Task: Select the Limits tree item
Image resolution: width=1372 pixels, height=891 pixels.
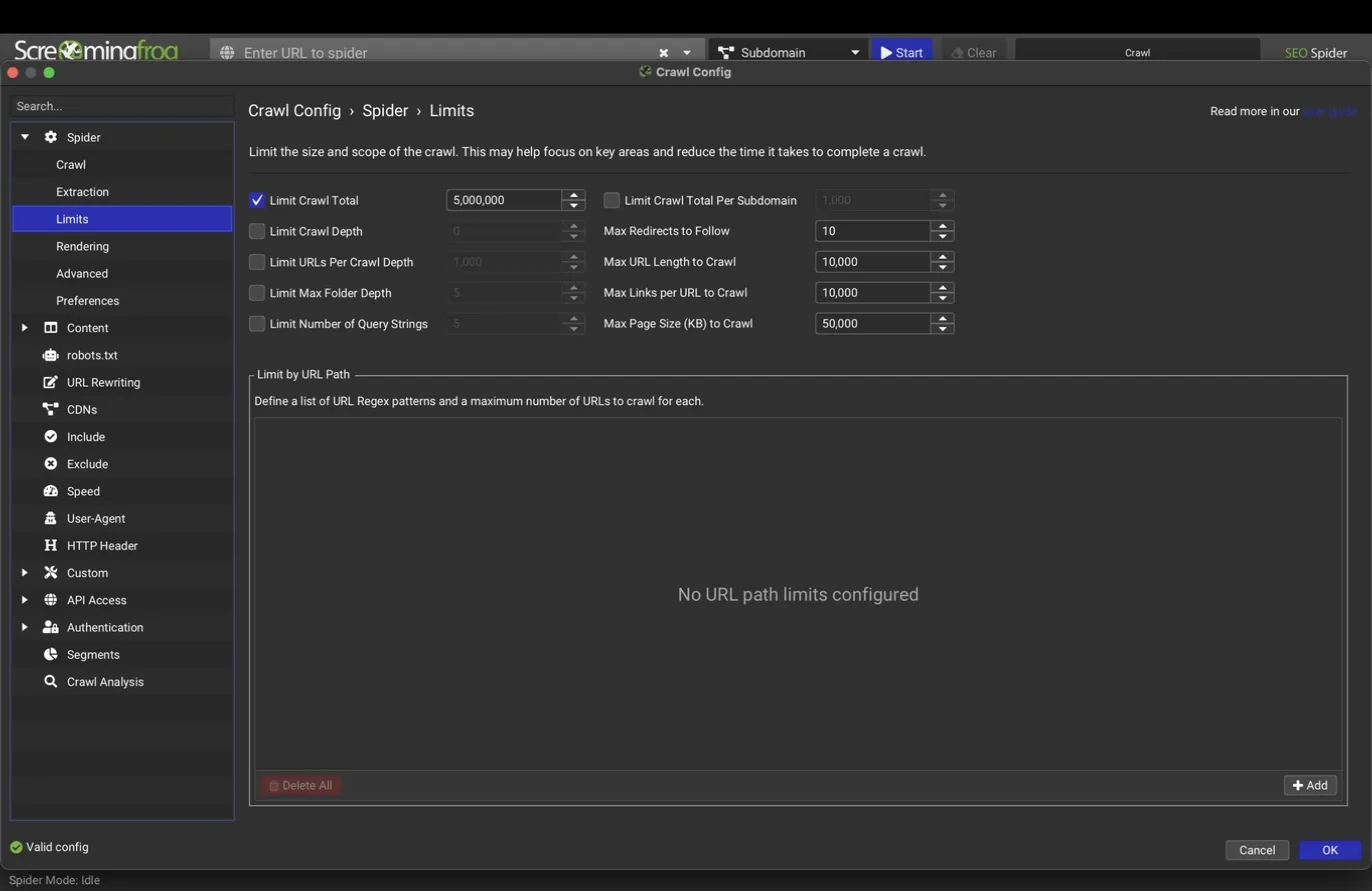Action: (122, 219)
